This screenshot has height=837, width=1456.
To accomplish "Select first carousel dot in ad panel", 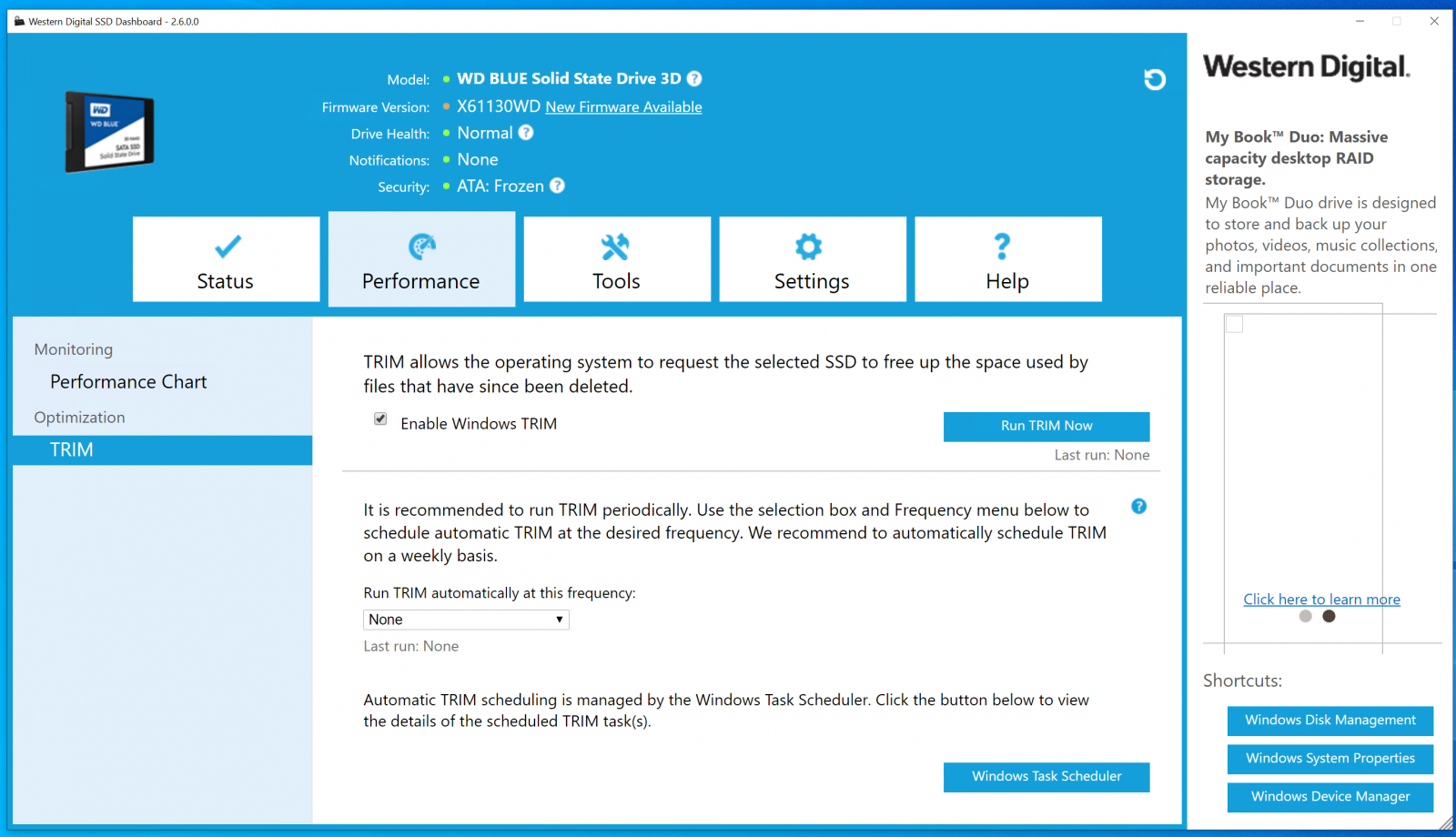I will click(1306, 617).
